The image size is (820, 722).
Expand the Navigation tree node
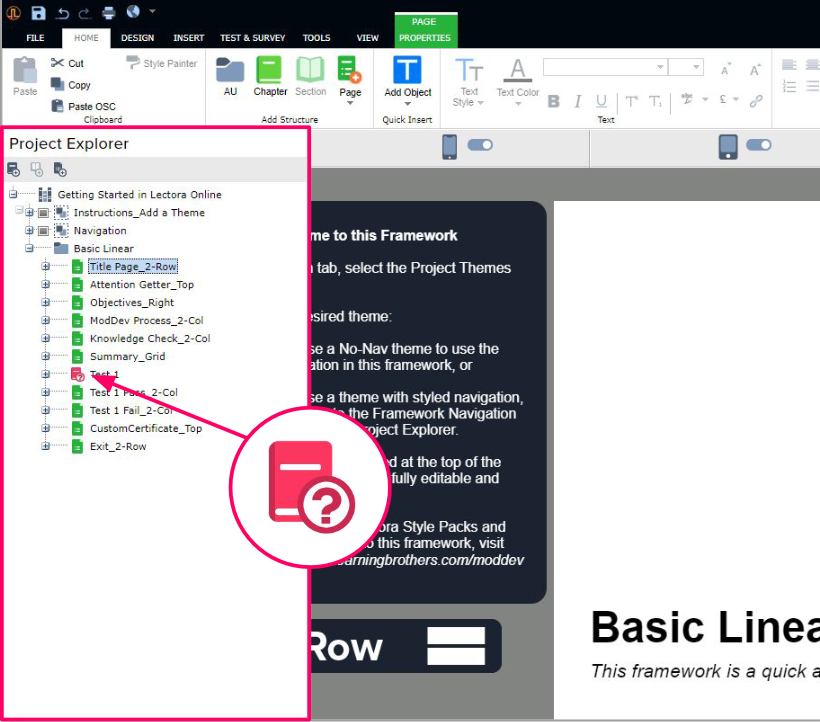(x=29, y=231)
